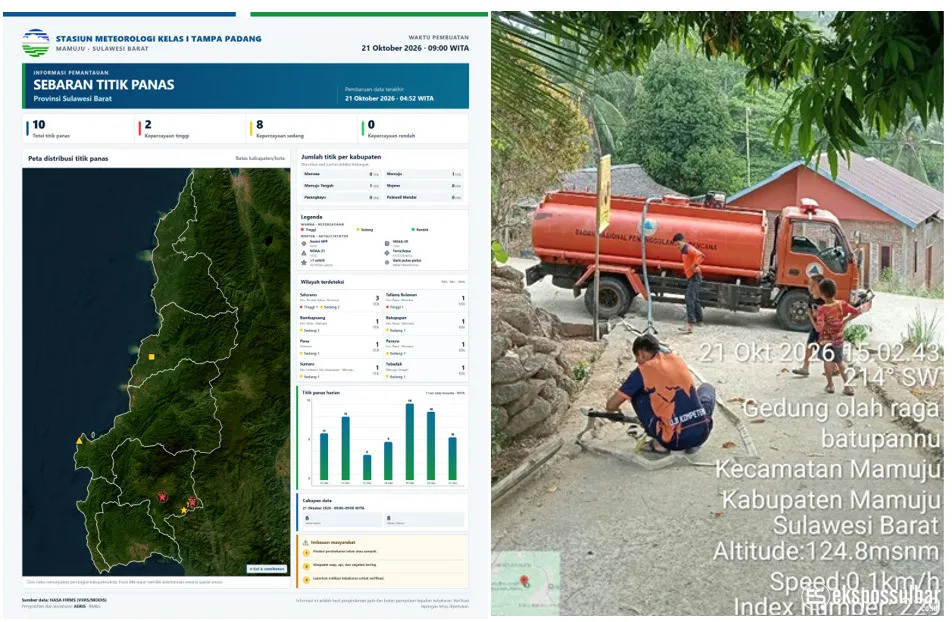
Task: Select the 'Tobadak' detected area entry
Action: coord(426,371)
